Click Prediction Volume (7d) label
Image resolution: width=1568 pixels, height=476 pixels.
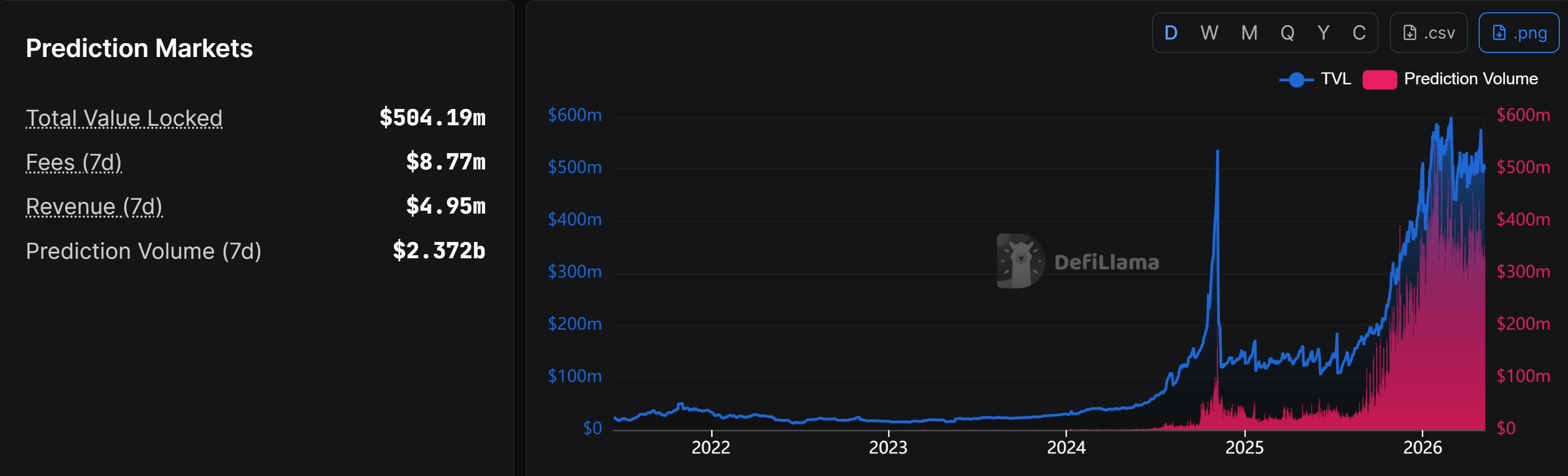(144, 252)
